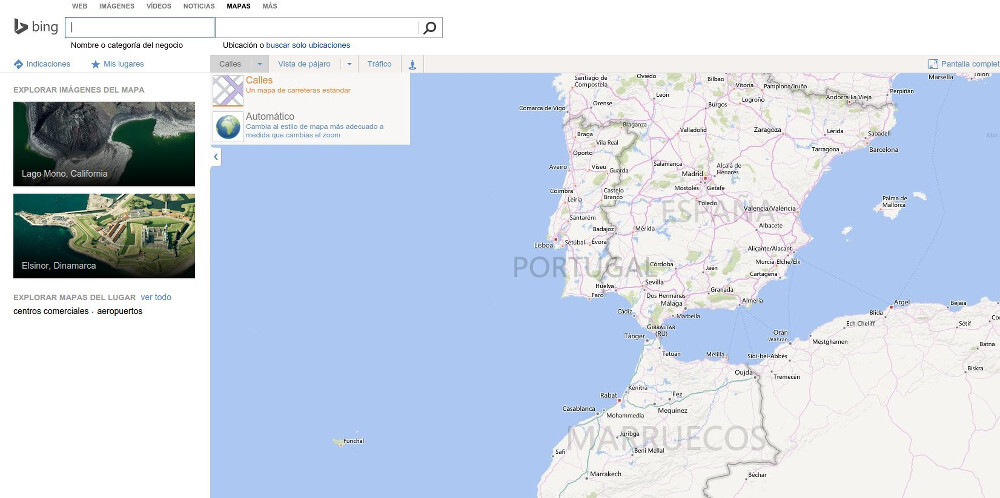Click the Rabat label on the map
The image size is (1000, 498).
click(608, 395)
